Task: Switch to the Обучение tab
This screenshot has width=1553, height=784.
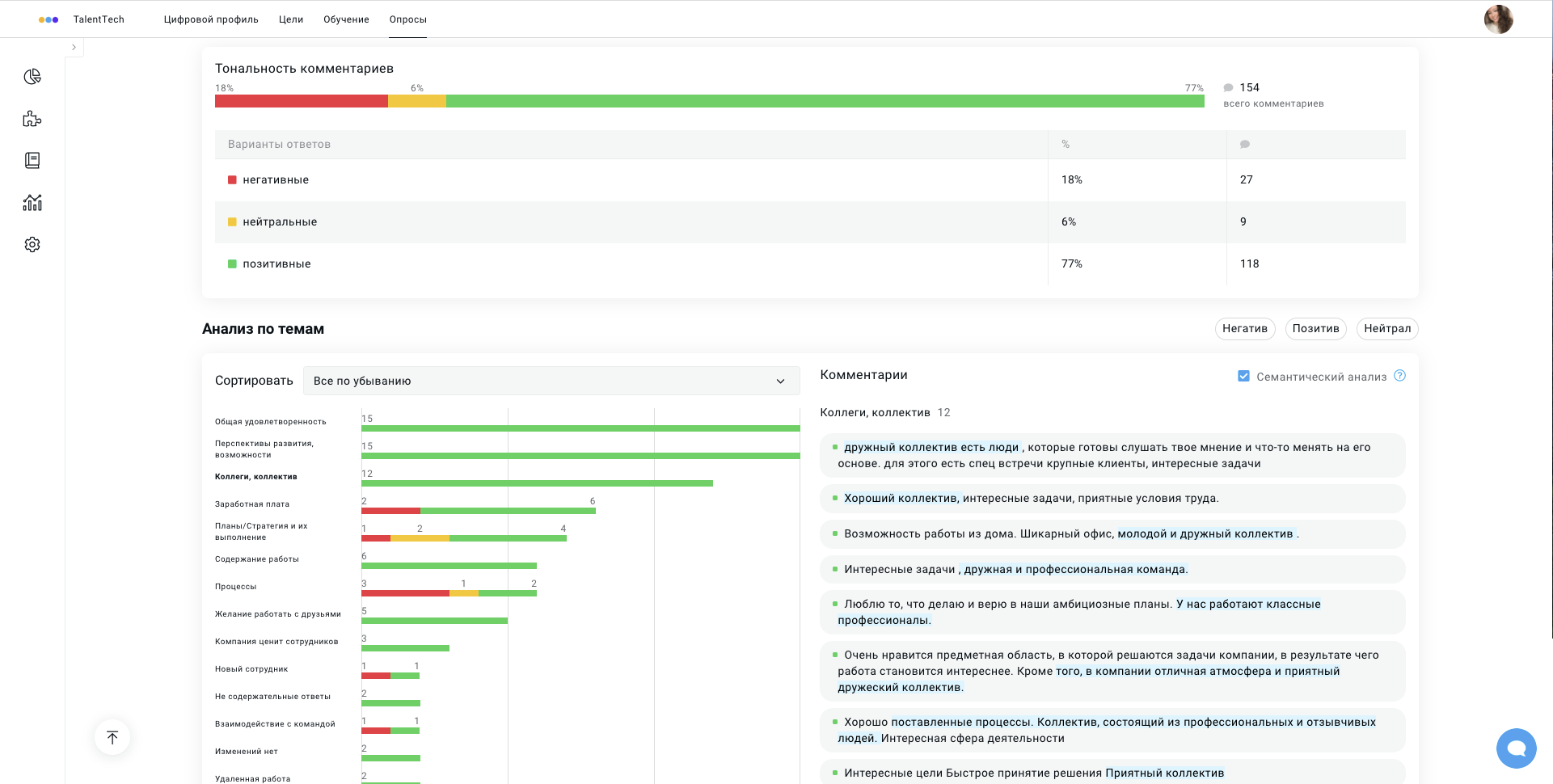Action: point(346,19)
